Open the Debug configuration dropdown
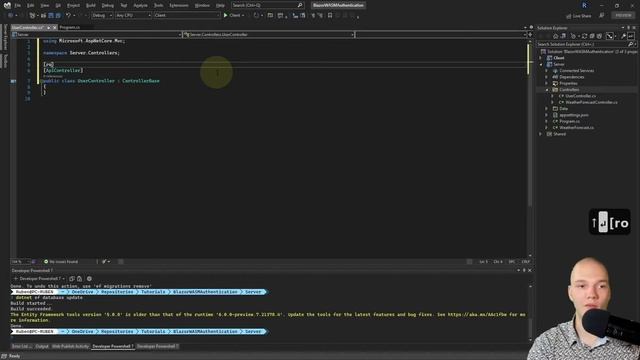640x360 pixels. [102, 16]
